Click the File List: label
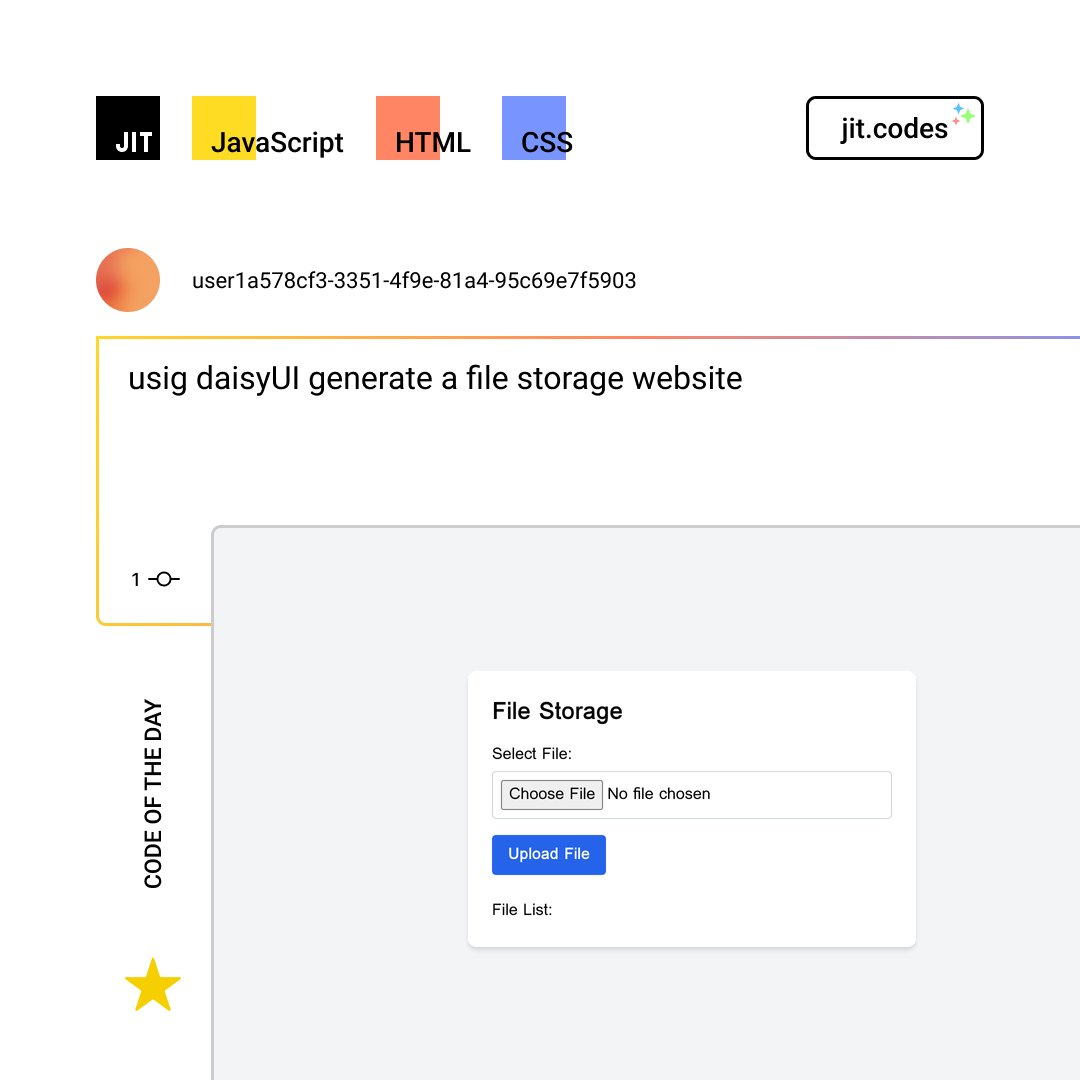The width and height of the screenshot is (1080, 1080). 522,910
